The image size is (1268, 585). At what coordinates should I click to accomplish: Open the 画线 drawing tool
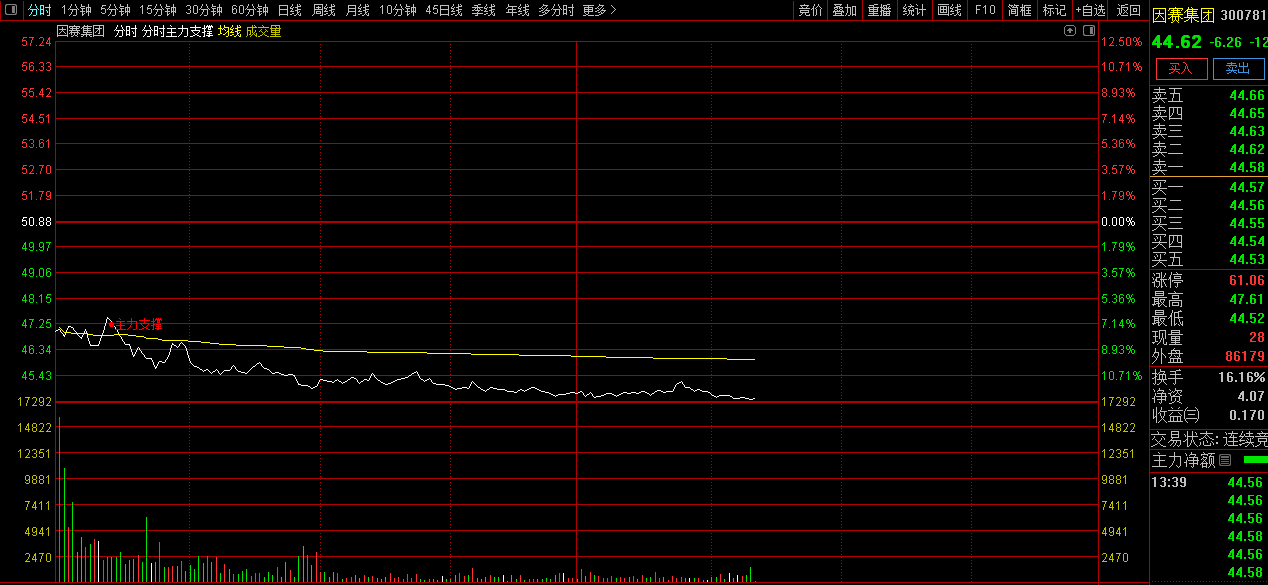pyautogui.click(x=949, y=10)
